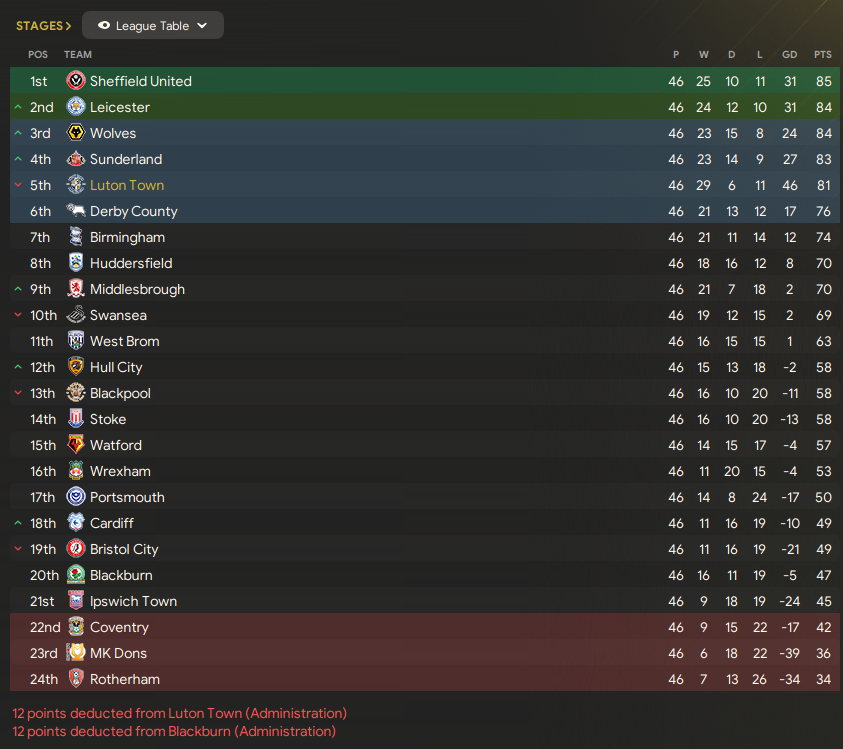Viewport: 843px width, 749px height.
Task: Sort table by PTS column header
Action: coord(823,54)
